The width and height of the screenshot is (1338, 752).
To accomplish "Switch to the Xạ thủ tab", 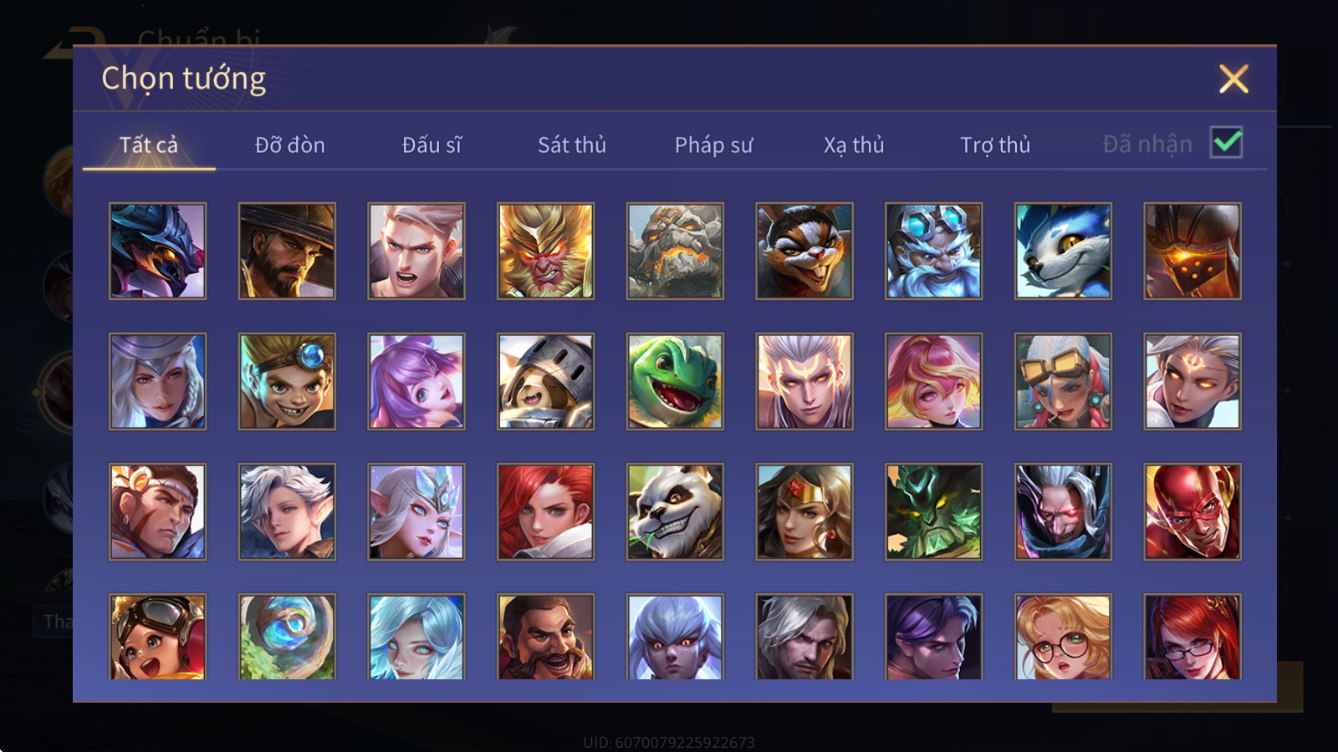I will [x=854, y=145].
